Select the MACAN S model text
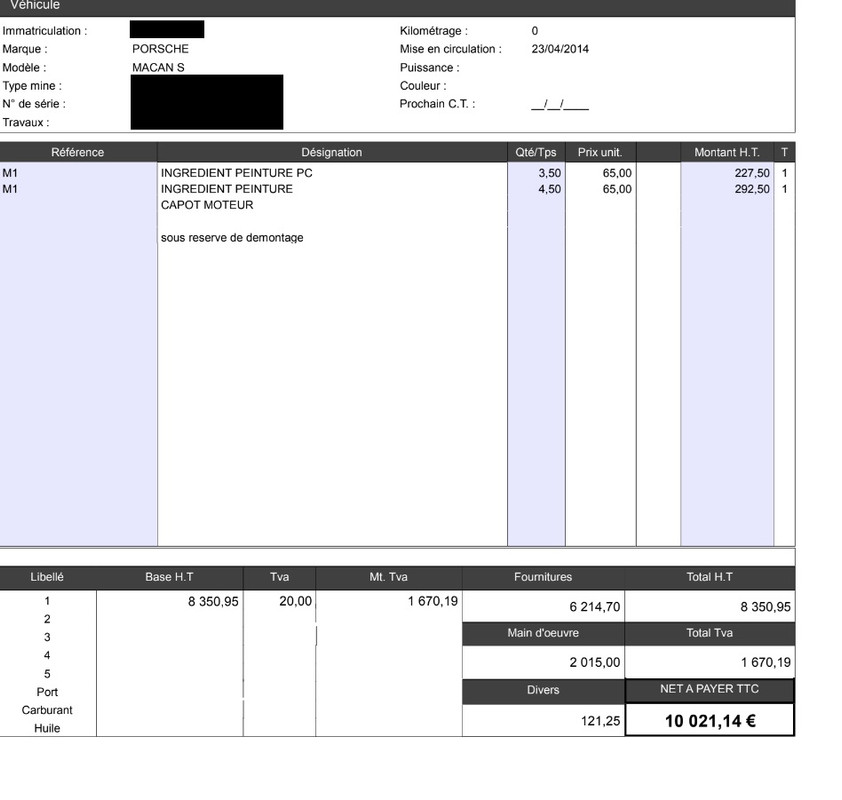This screenshot has height=800, width=842. 158,68
